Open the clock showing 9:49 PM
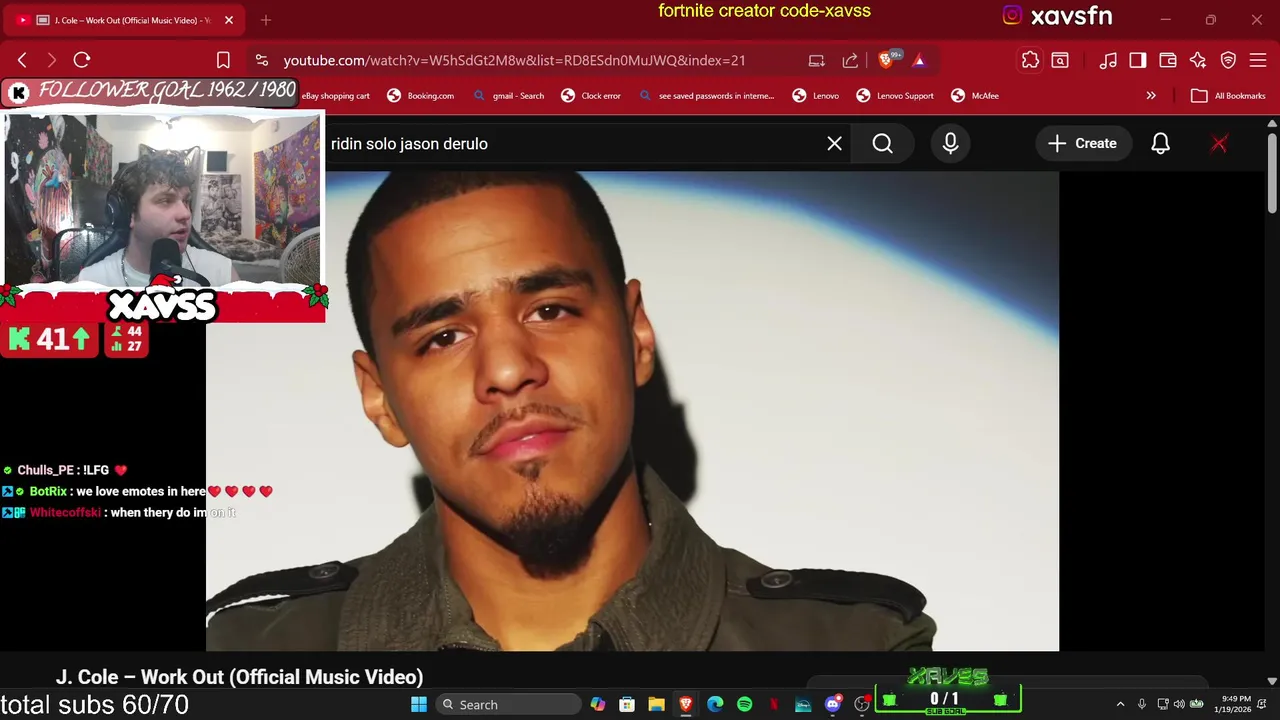Image resolution: width=1280 pixels, height=720 pixels. [1235, 705]
